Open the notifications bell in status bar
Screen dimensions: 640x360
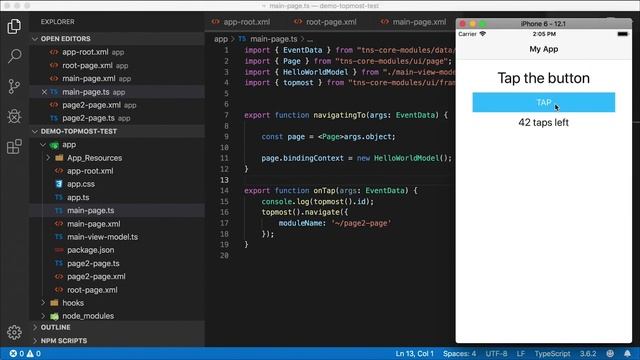627,353
